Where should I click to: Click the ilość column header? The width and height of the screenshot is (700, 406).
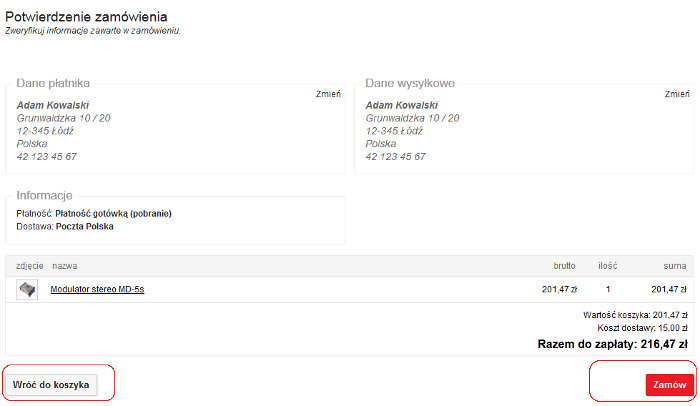pos(608,266)
